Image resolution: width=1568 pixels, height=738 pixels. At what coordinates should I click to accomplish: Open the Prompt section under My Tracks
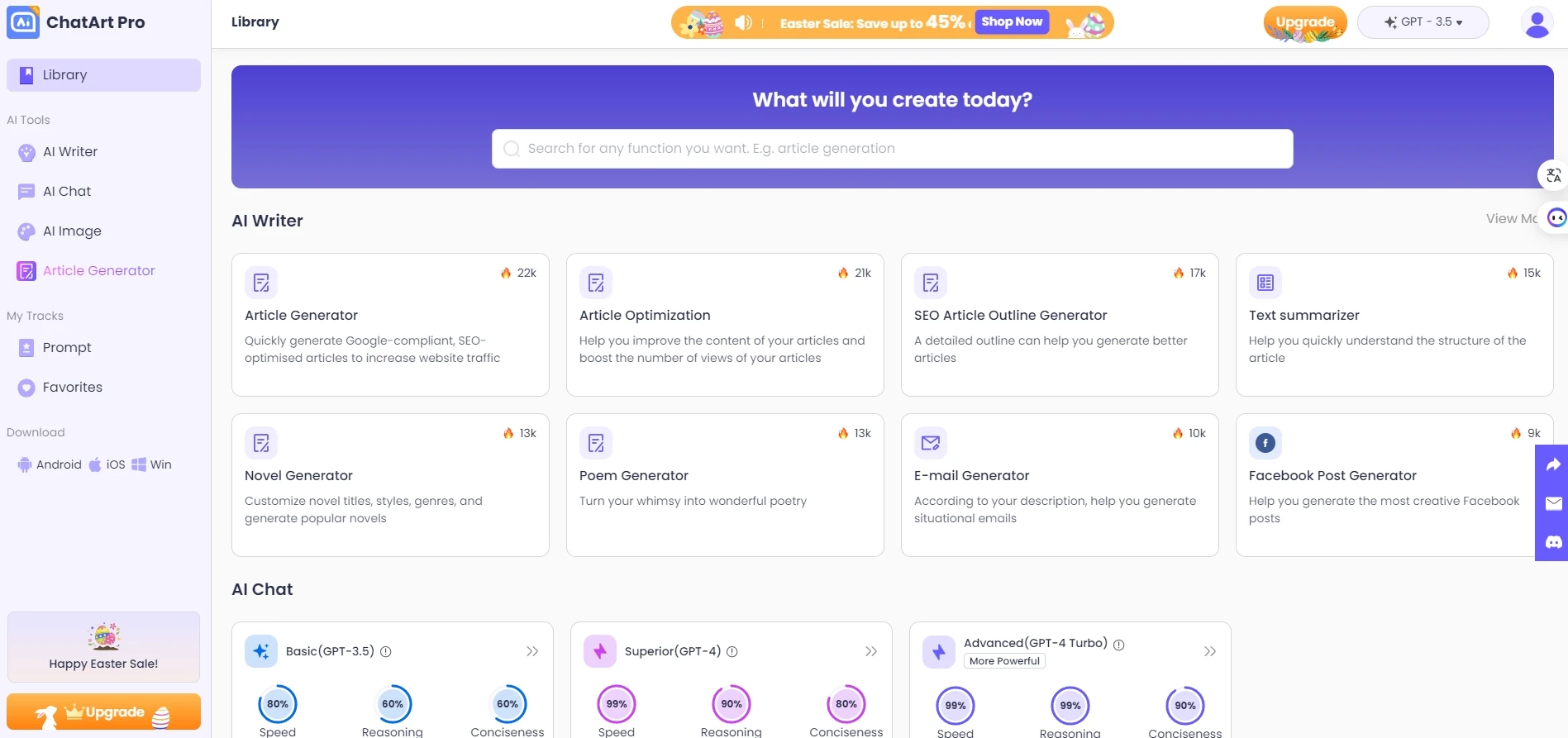[x=67, y=347]
